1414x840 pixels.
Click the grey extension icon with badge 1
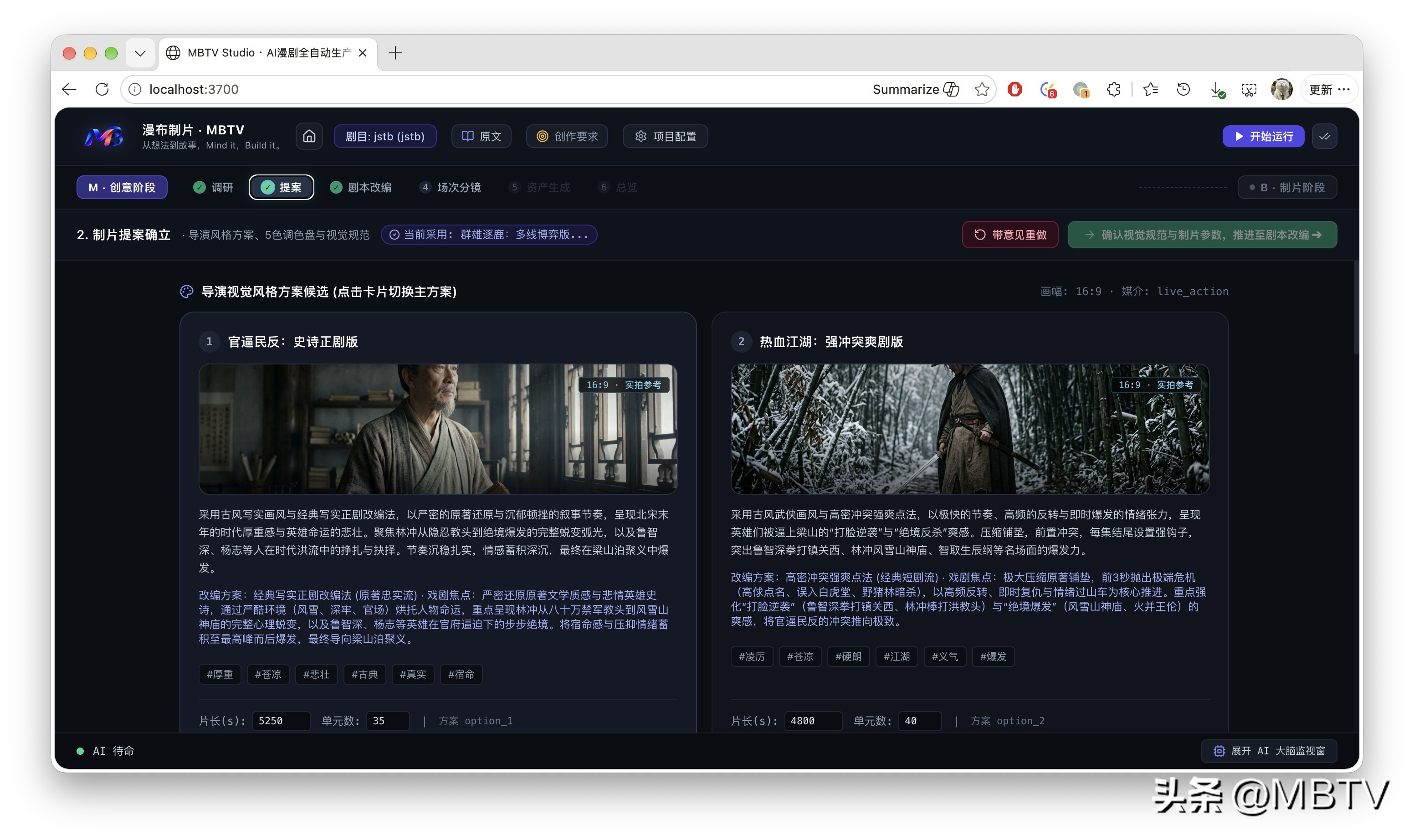point(1081,89)
